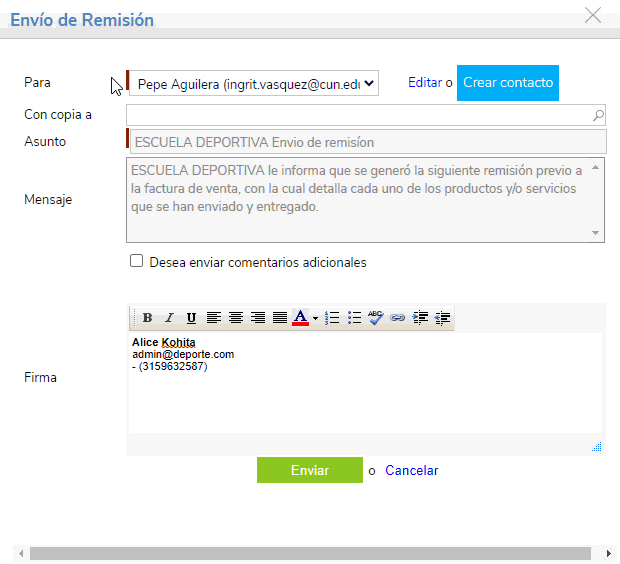Align signature text to the right
This screenshot has height=564, width=620.
pos(258,318)
